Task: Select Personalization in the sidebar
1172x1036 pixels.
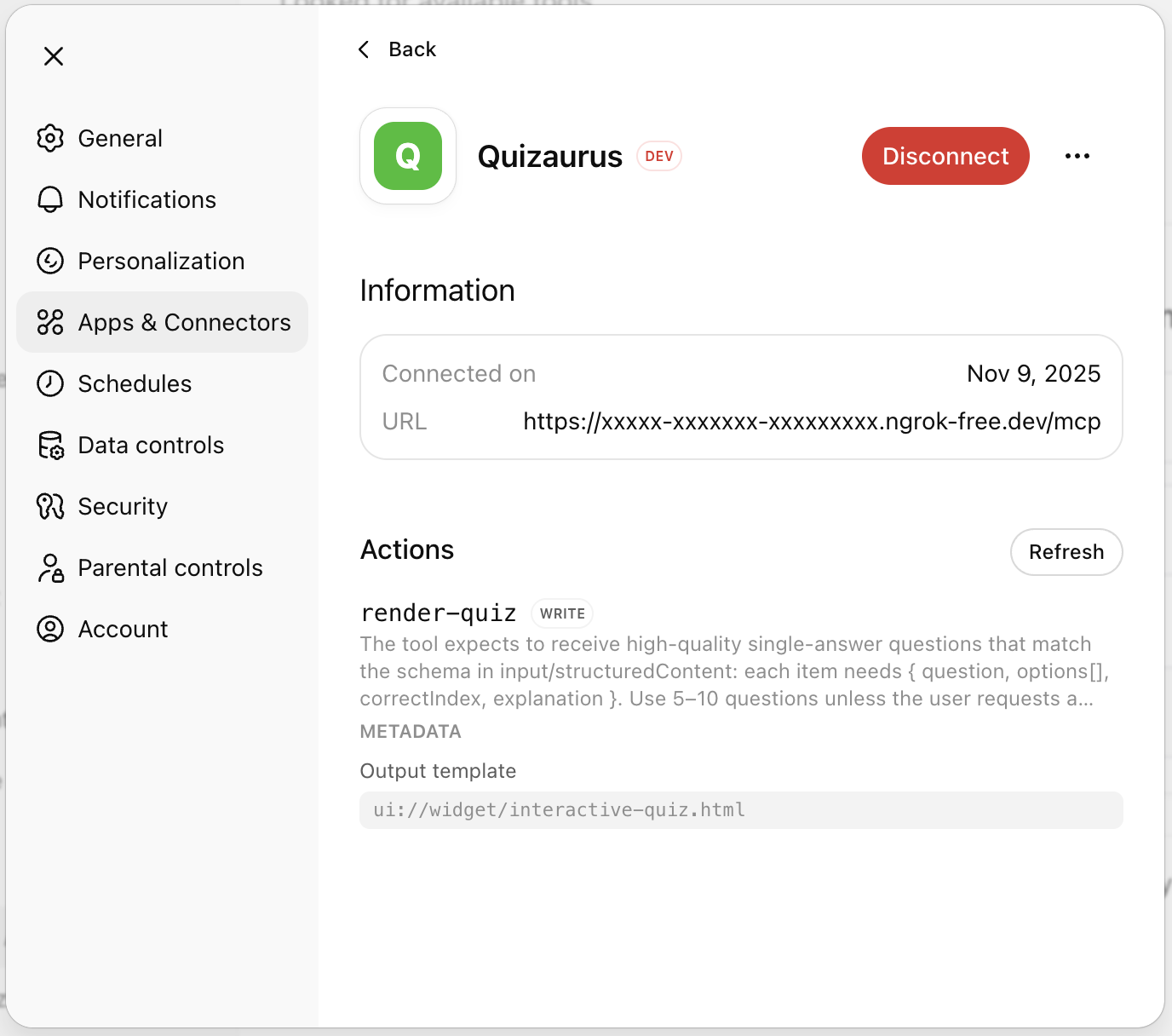Action: coord(160,261)
